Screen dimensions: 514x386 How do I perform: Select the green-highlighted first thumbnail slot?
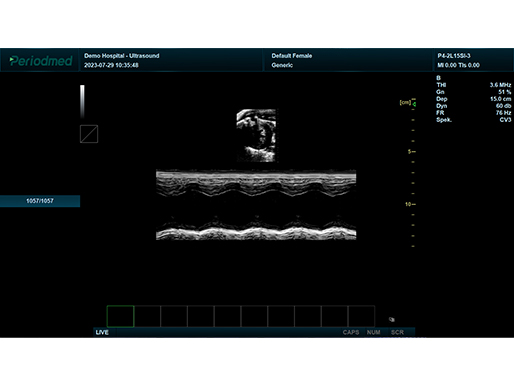tap(120, 316)
